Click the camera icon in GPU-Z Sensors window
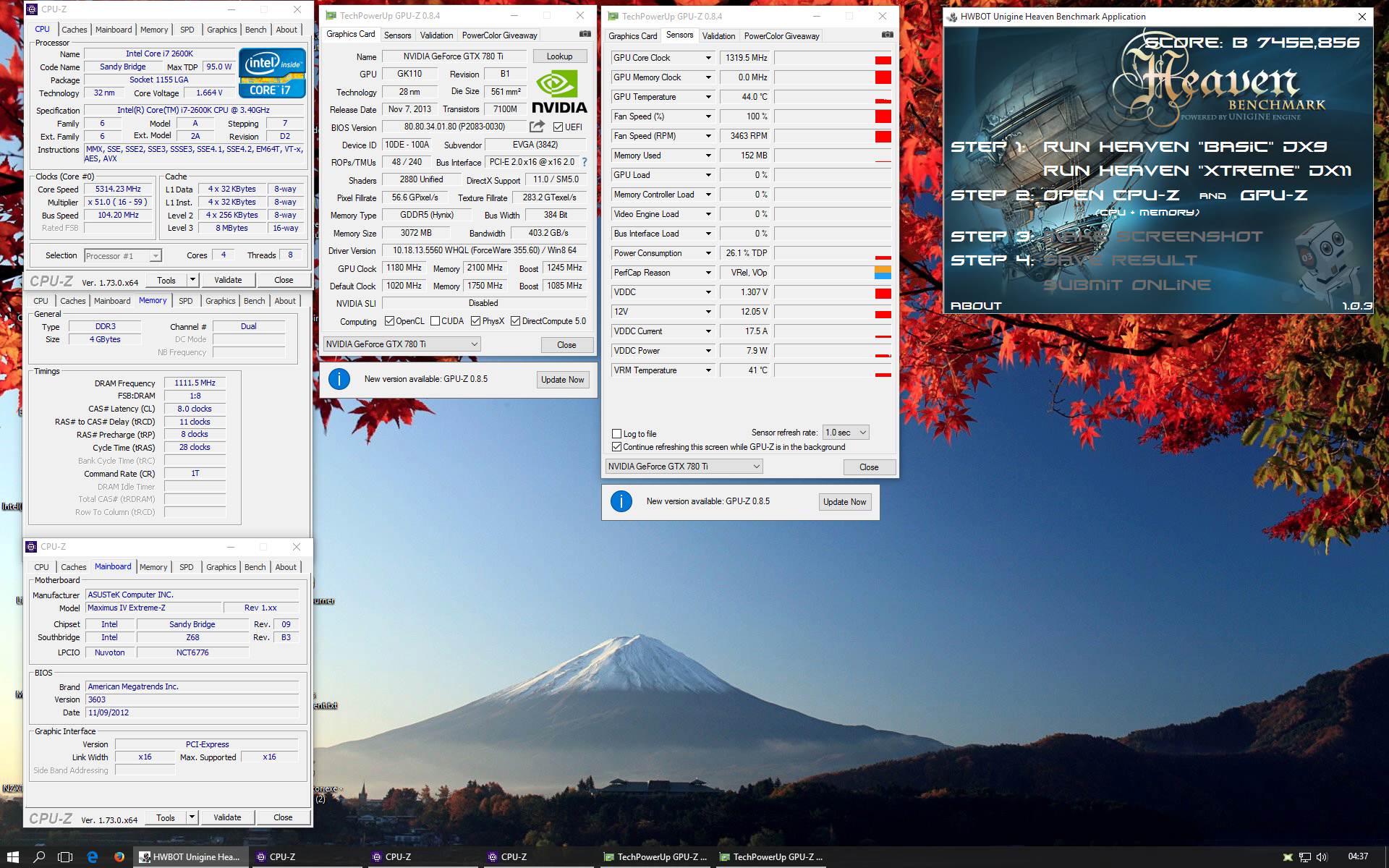1389x868 pixels. [887, 35]
